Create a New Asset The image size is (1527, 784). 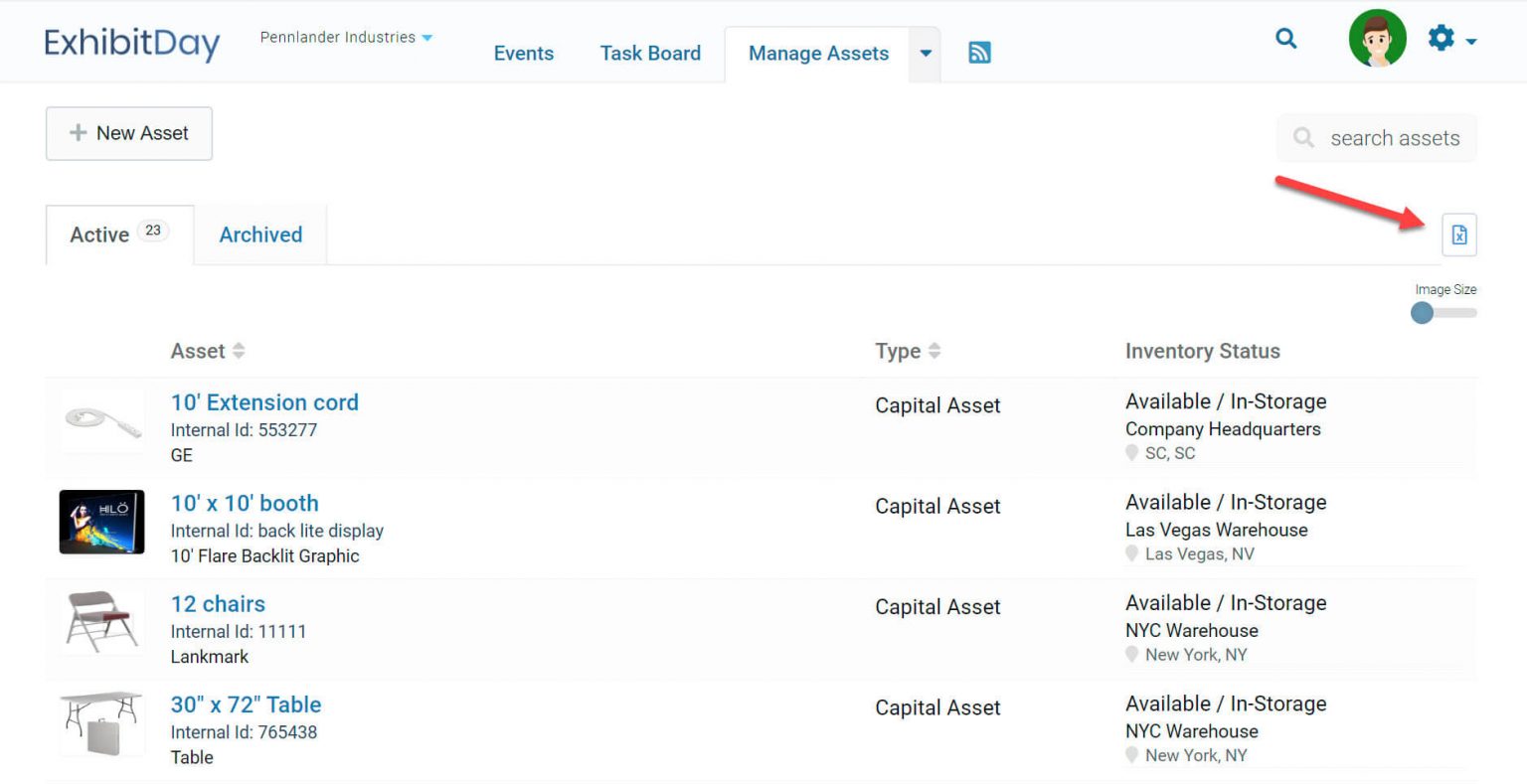click(128, 133)
